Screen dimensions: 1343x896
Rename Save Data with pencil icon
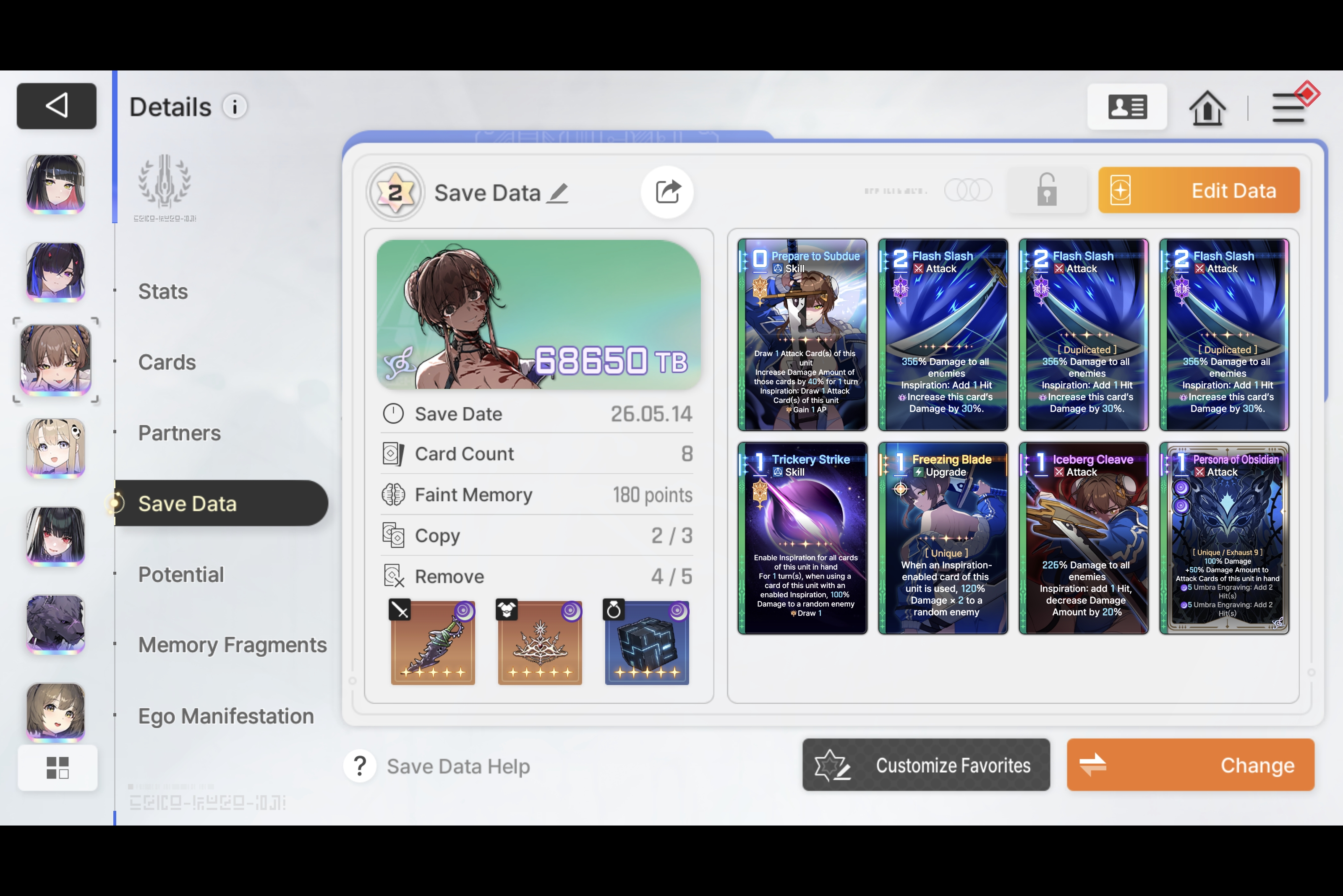(557, 193)
